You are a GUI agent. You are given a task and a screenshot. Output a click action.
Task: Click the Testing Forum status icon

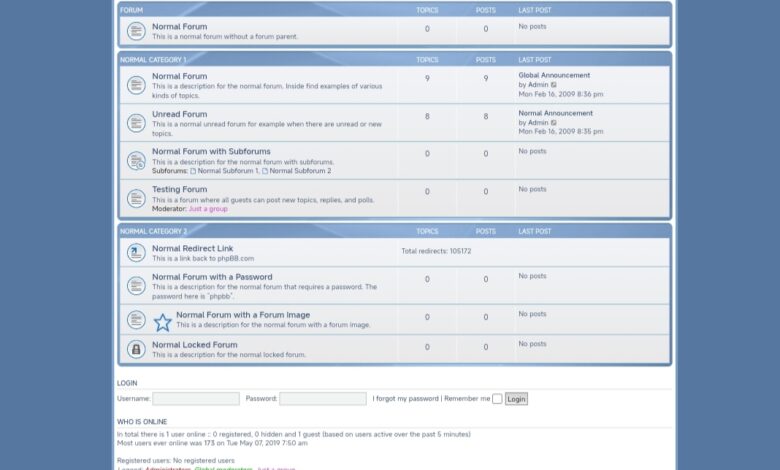coord(136,198)
